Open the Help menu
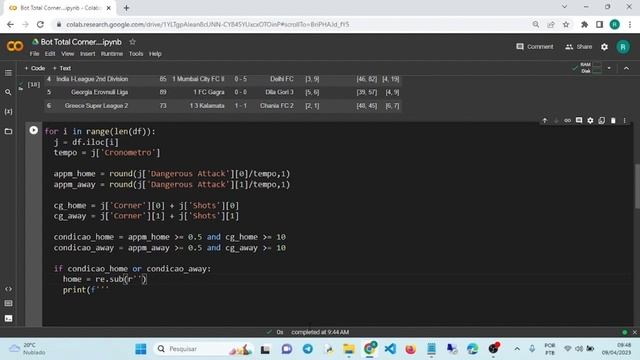The width and height of the screenshot is (640, 360). [x=155, y=54]
